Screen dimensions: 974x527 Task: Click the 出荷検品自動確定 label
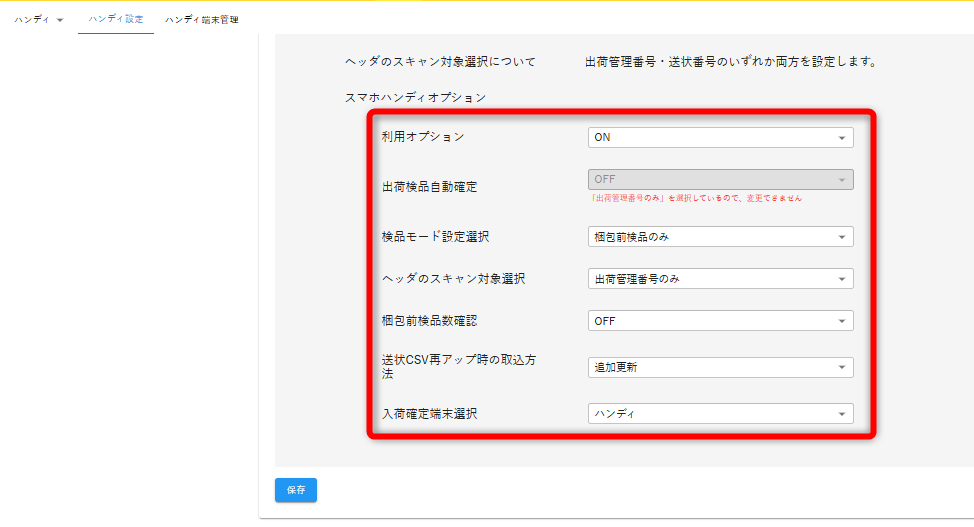pos(429,186)
